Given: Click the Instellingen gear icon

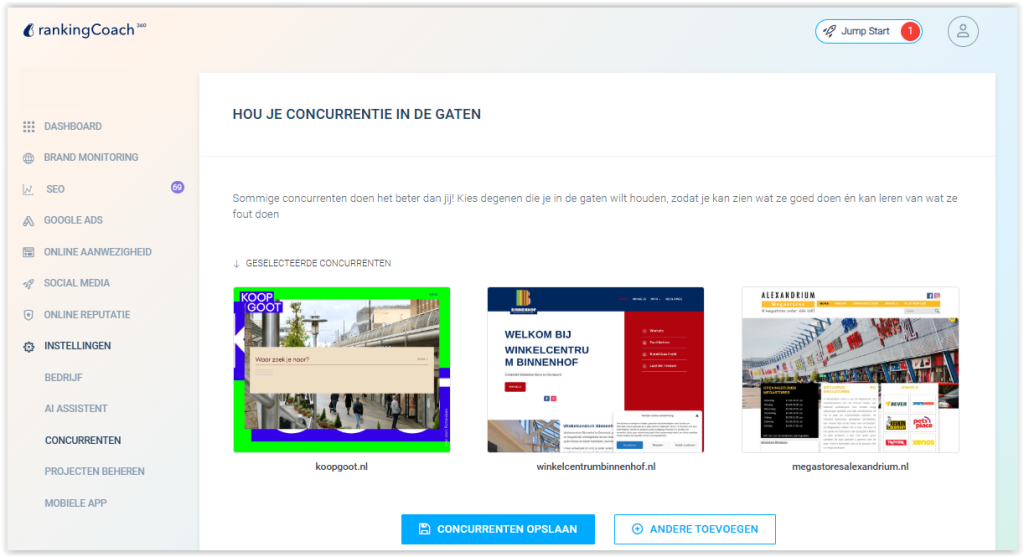Looking at the screenshot, I should tap(28, 346).
